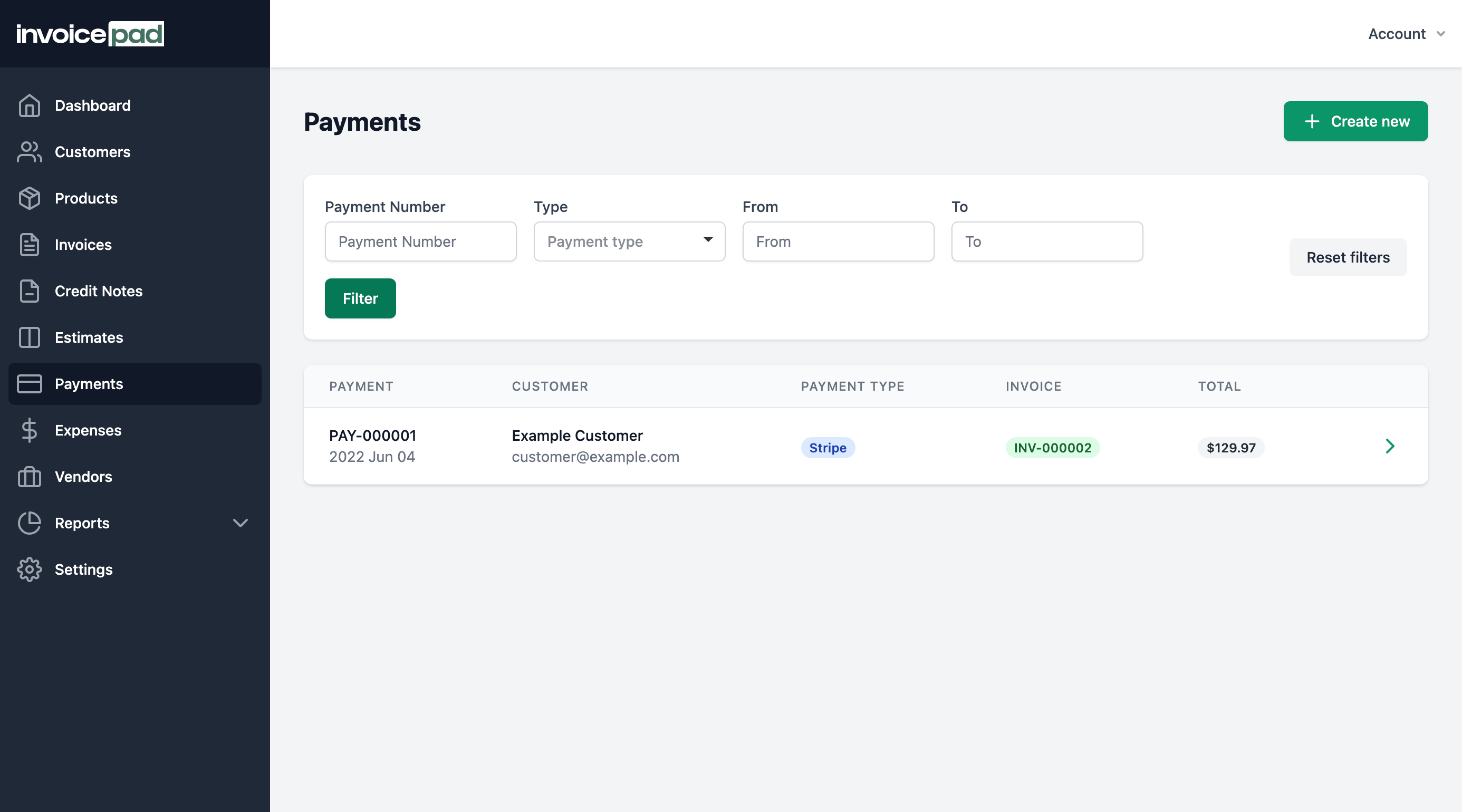Image resolution: width=1462 pixels, height=812 pixels.
Task: Click Example Customer name
Action: pos(577,436)
